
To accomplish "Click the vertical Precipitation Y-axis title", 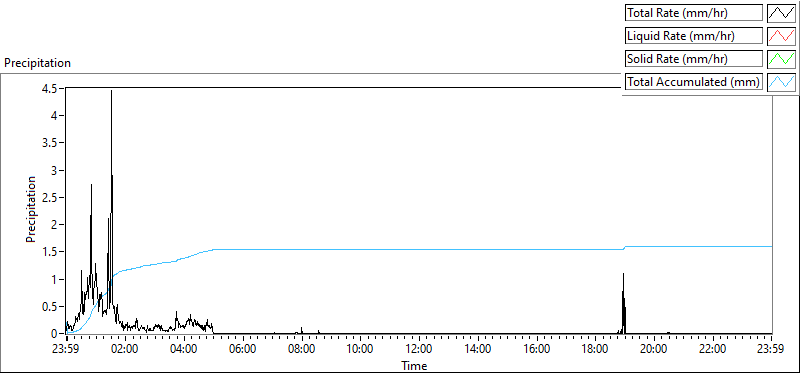I will [x=31, y=209].
